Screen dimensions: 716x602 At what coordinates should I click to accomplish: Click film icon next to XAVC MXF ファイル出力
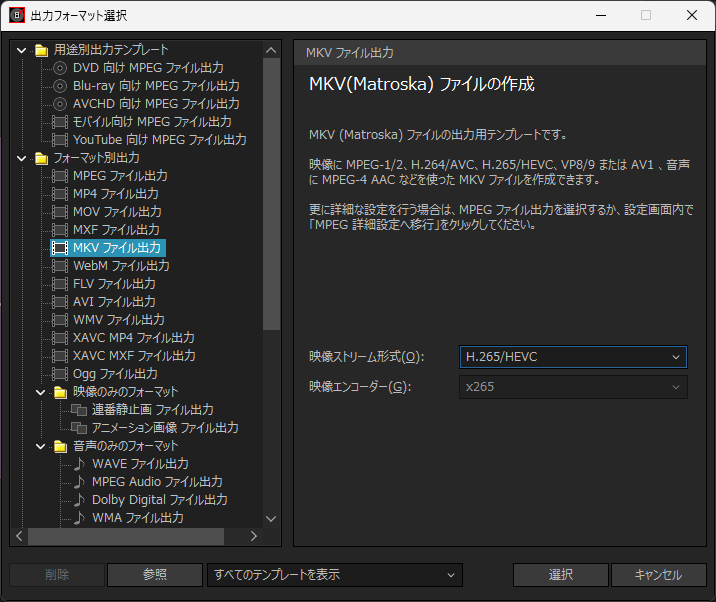(x=60, y=356)
